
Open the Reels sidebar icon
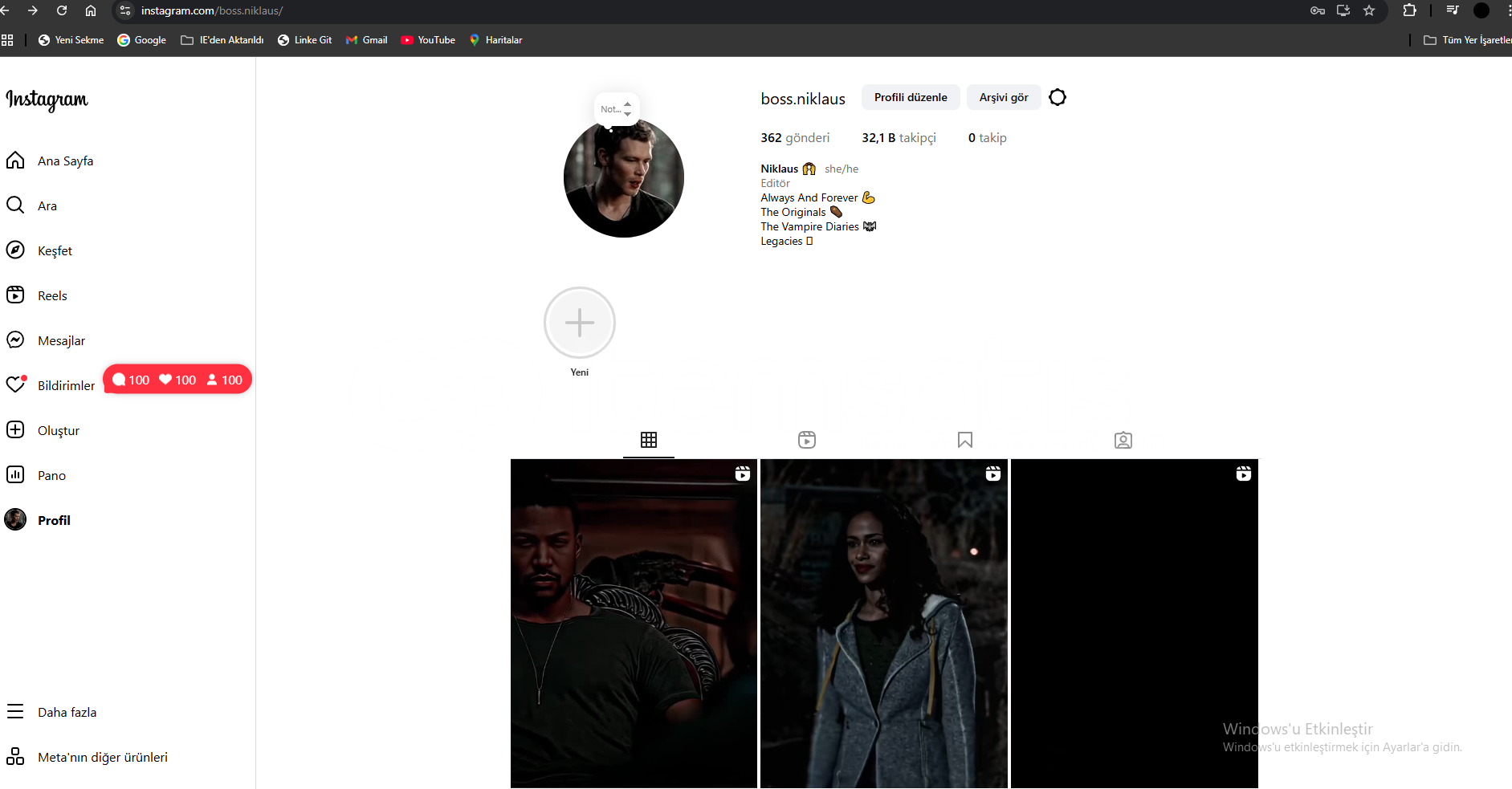click(15, 295)
